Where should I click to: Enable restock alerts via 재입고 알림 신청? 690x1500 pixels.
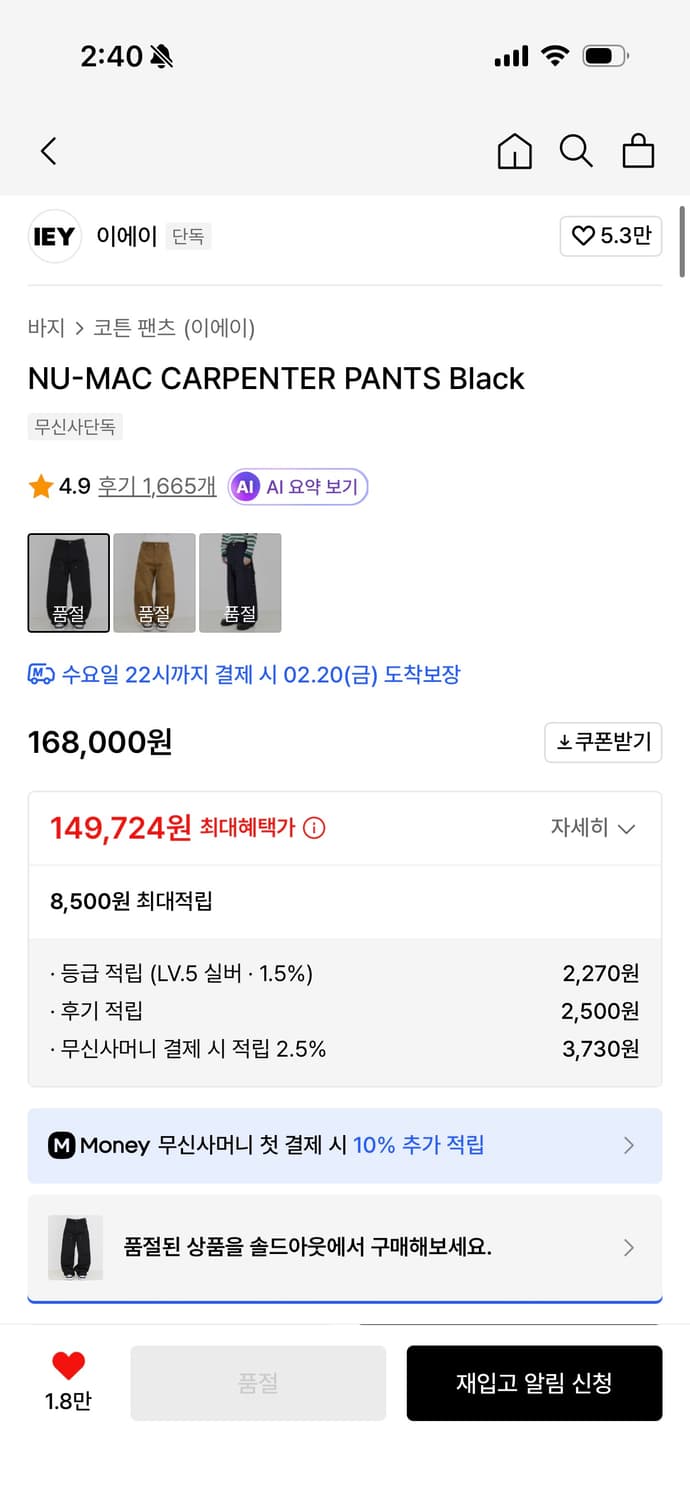[534, 1383]
